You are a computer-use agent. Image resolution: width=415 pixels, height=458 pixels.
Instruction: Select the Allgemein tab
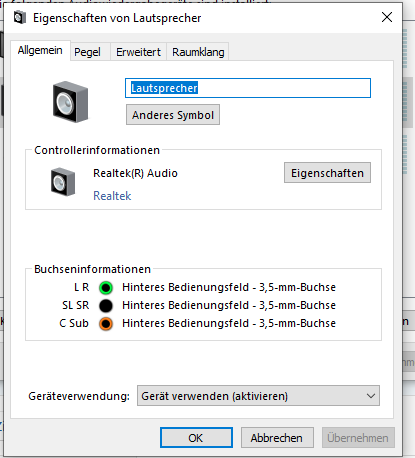point(40,51)
